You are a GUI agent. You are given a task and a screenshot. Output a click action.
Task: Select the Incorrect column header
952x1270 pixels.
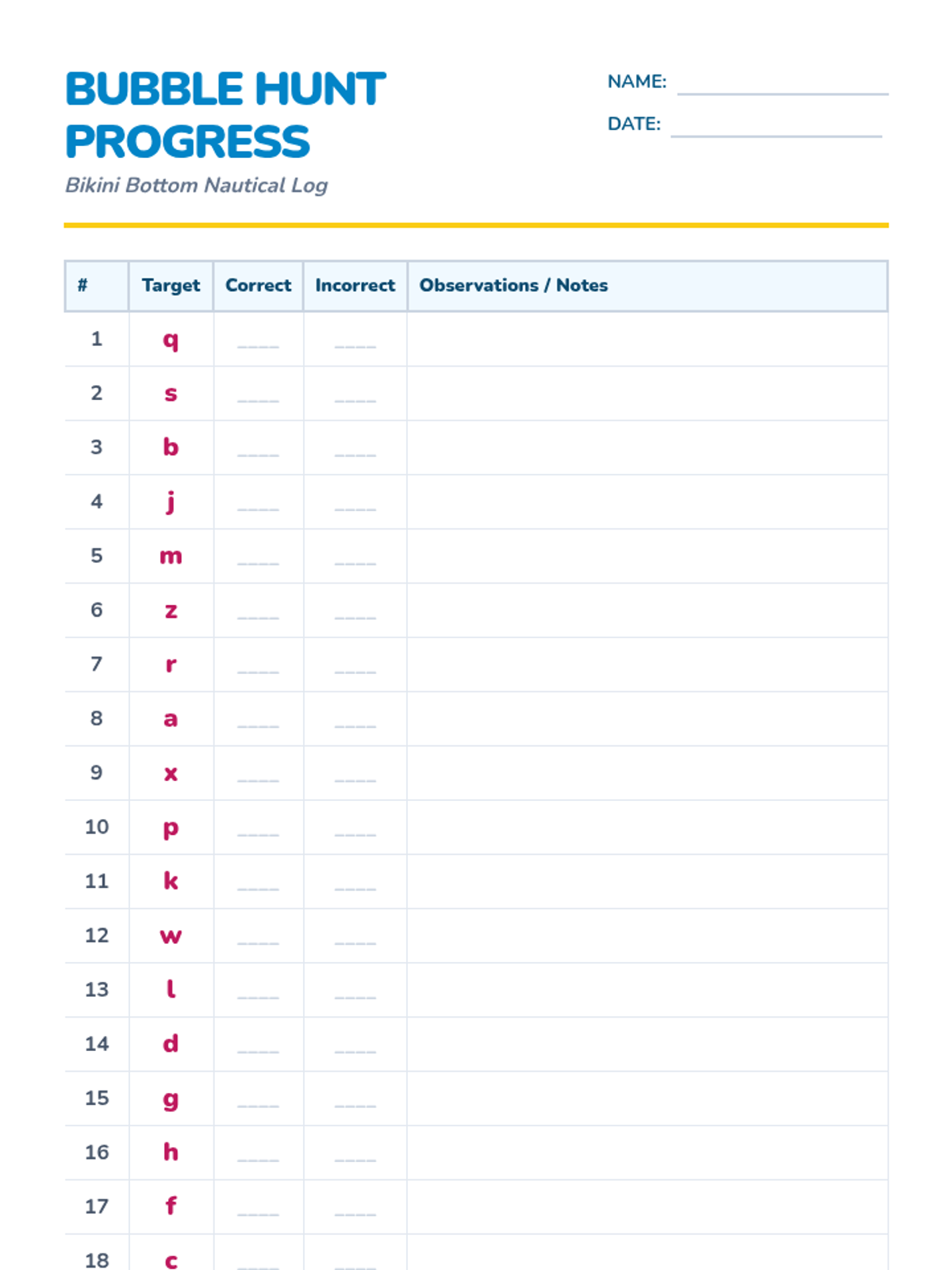tap(355, 286)
